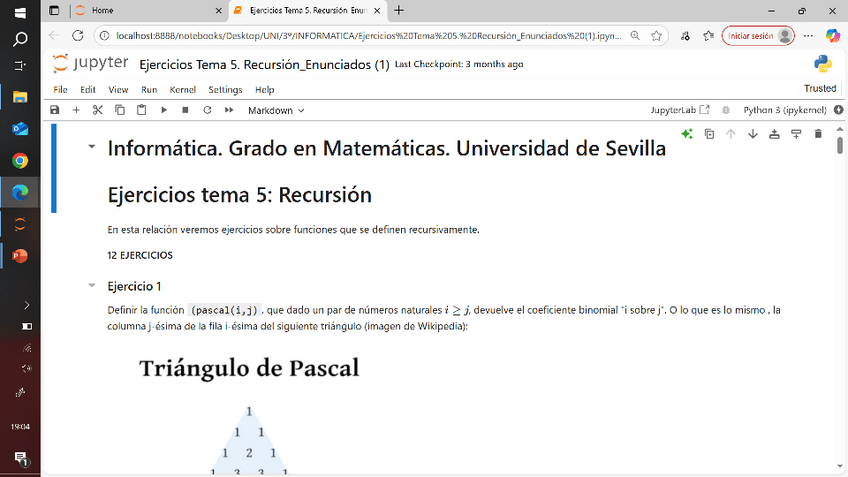Open the Run menu
The image size is (848, 477).
coord(149,90)
